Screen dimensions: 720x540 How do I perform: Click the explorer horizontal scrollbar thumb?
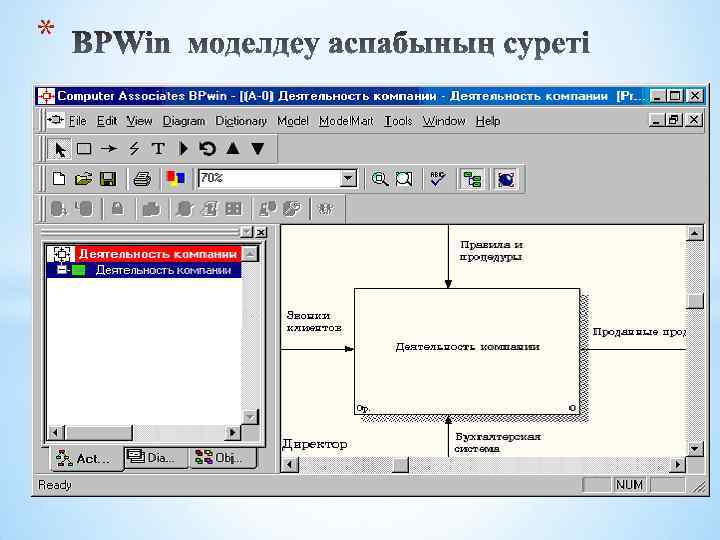pyautogui.click(x=99, y=432)
